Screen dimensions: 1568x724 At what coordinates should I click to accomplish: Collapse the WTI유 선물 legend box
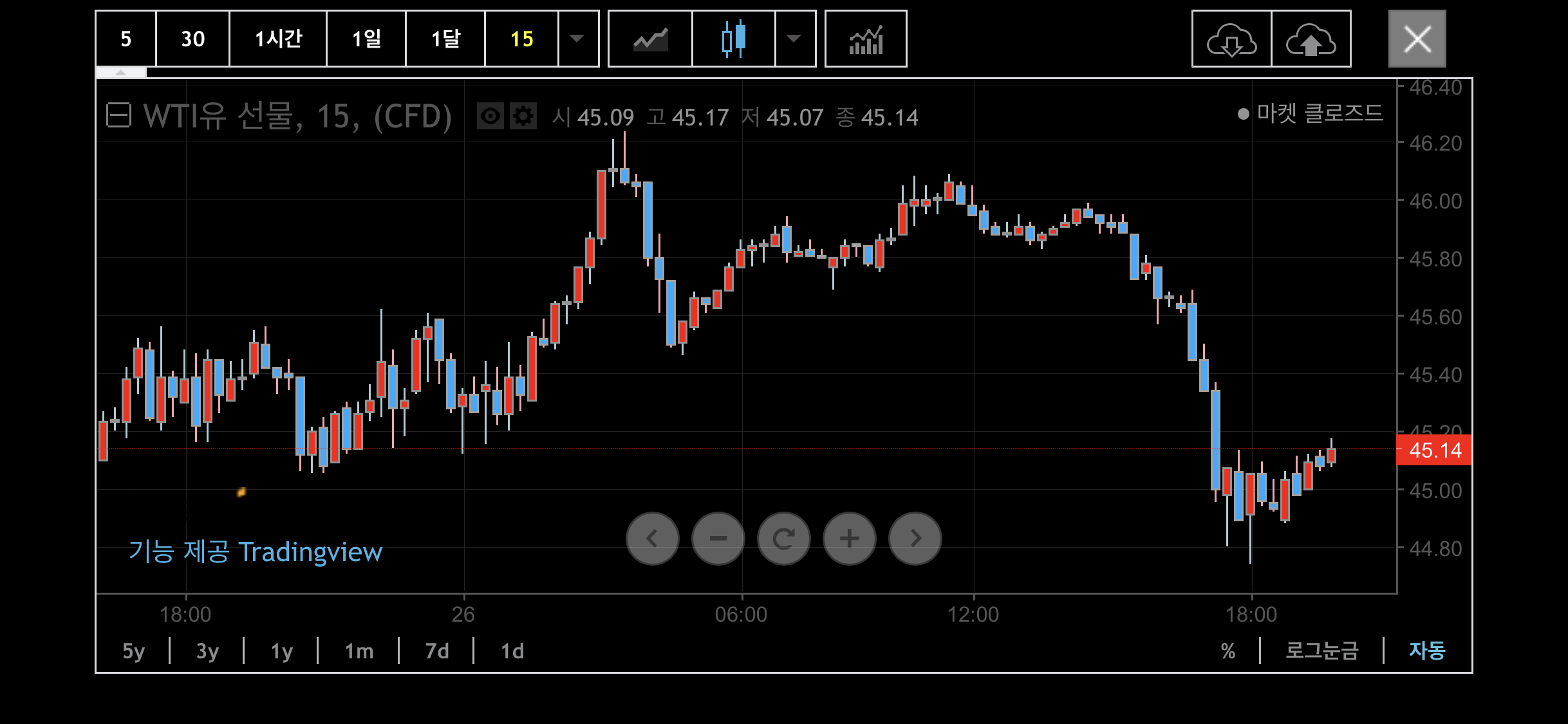tap(118, 116)
